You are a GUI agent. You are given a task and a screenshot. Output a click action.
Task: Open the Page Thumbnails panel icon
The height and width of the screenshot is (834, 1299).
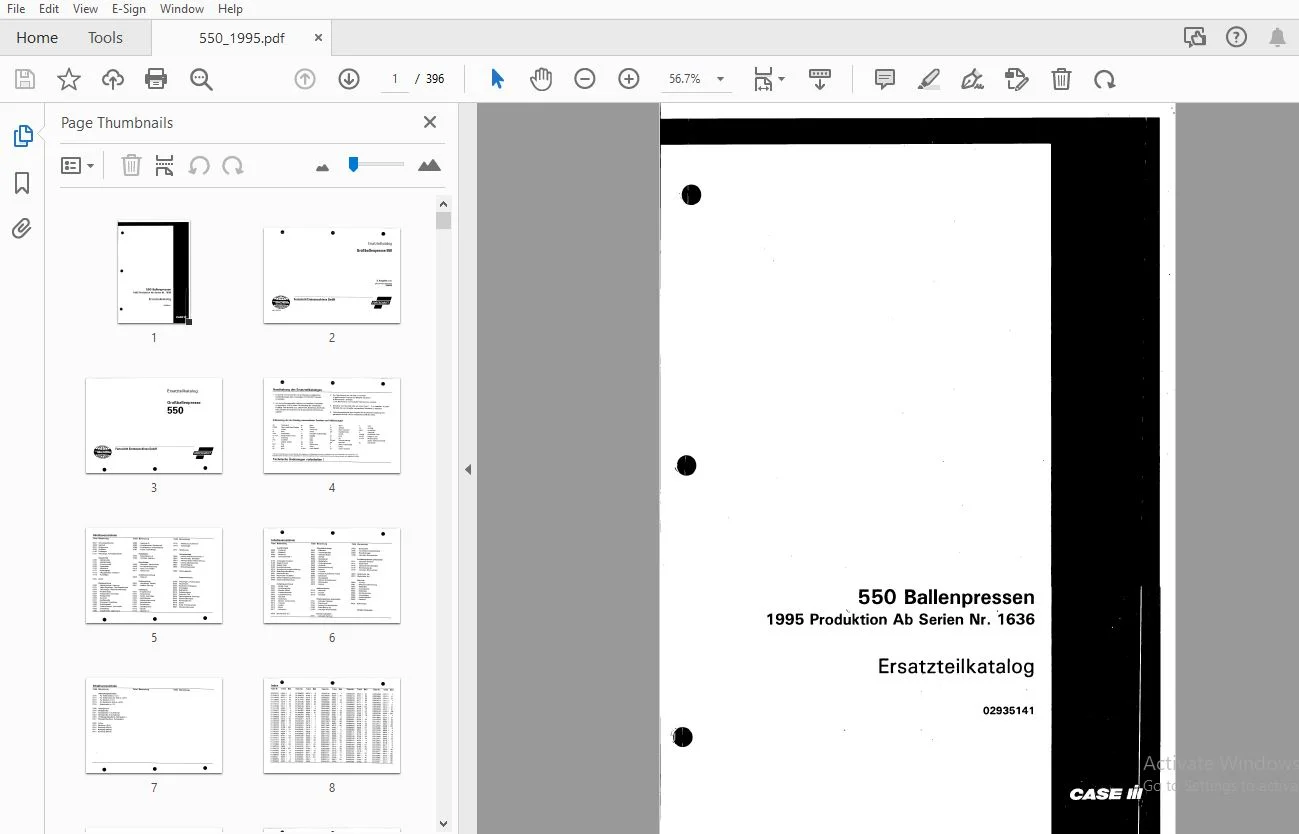(22, 136)
